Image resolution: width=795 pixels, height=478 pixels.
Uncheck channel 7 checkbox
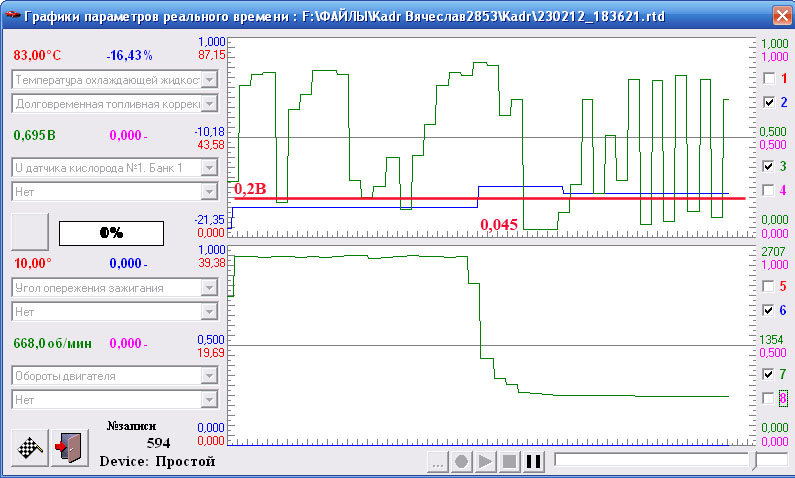coord(768,374)
